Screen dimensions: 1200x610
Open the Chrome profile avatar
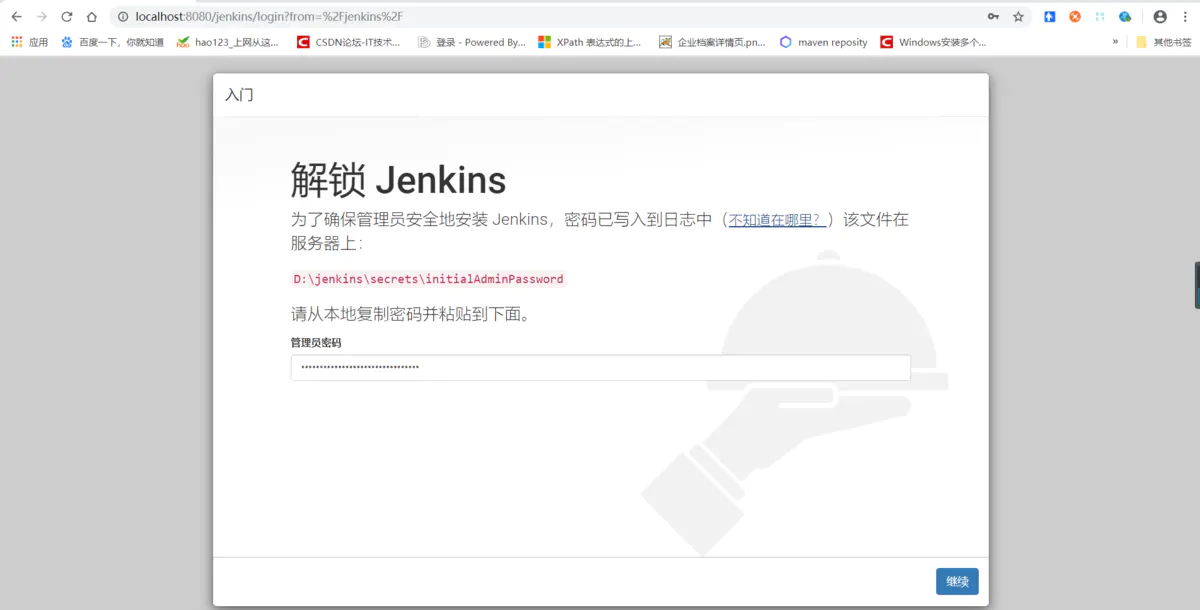point(1160,17)
